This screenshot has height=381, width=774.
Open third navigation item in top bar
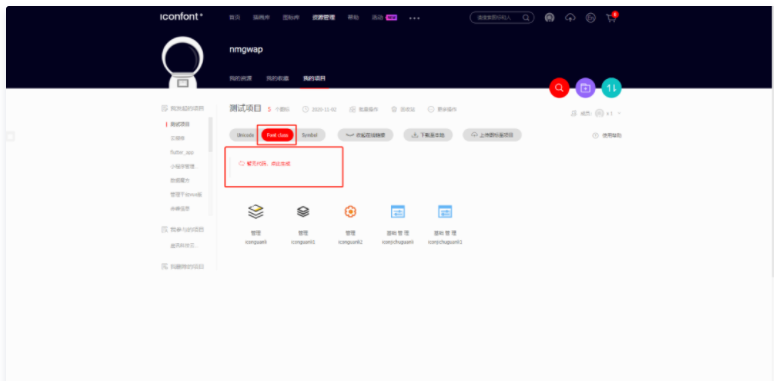291,18
